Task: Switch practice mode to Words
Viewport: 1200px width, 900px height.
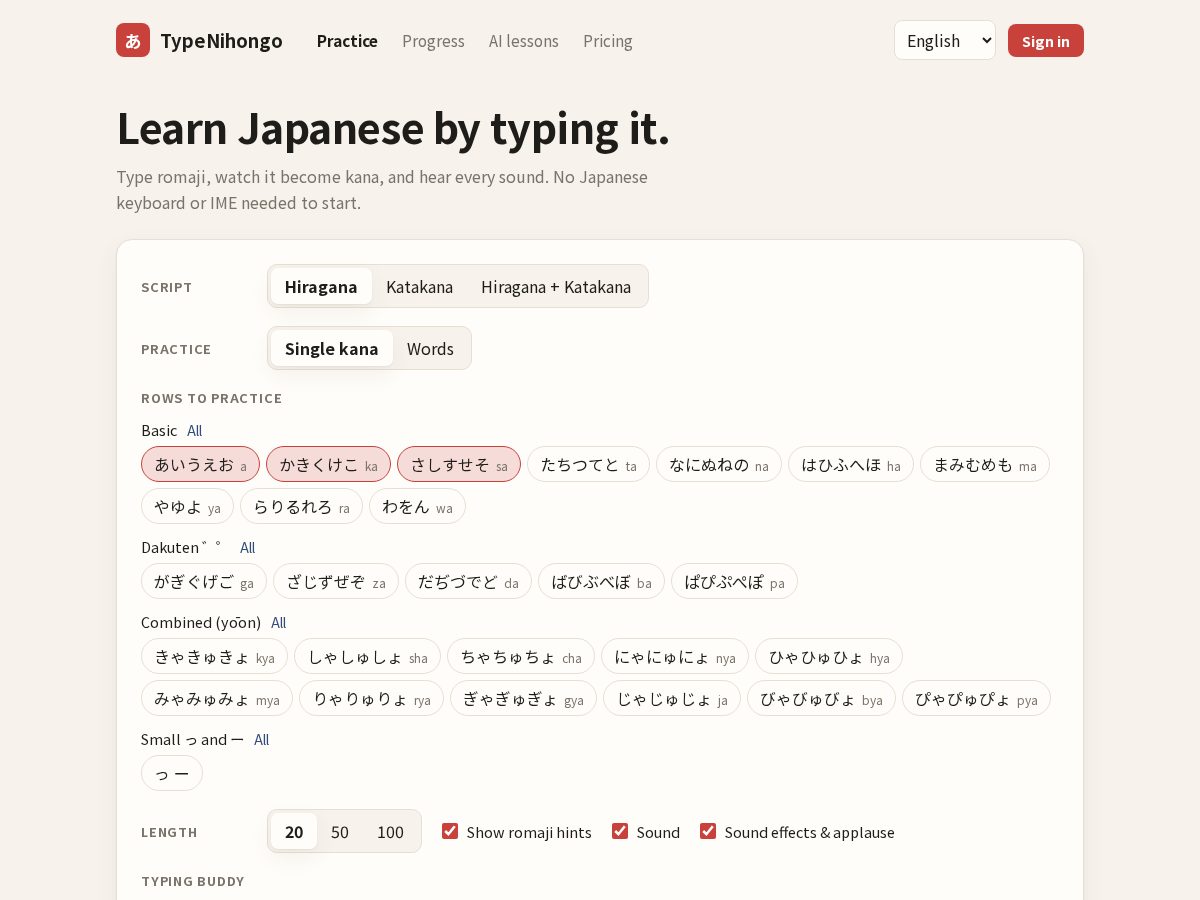Action: 430,349
